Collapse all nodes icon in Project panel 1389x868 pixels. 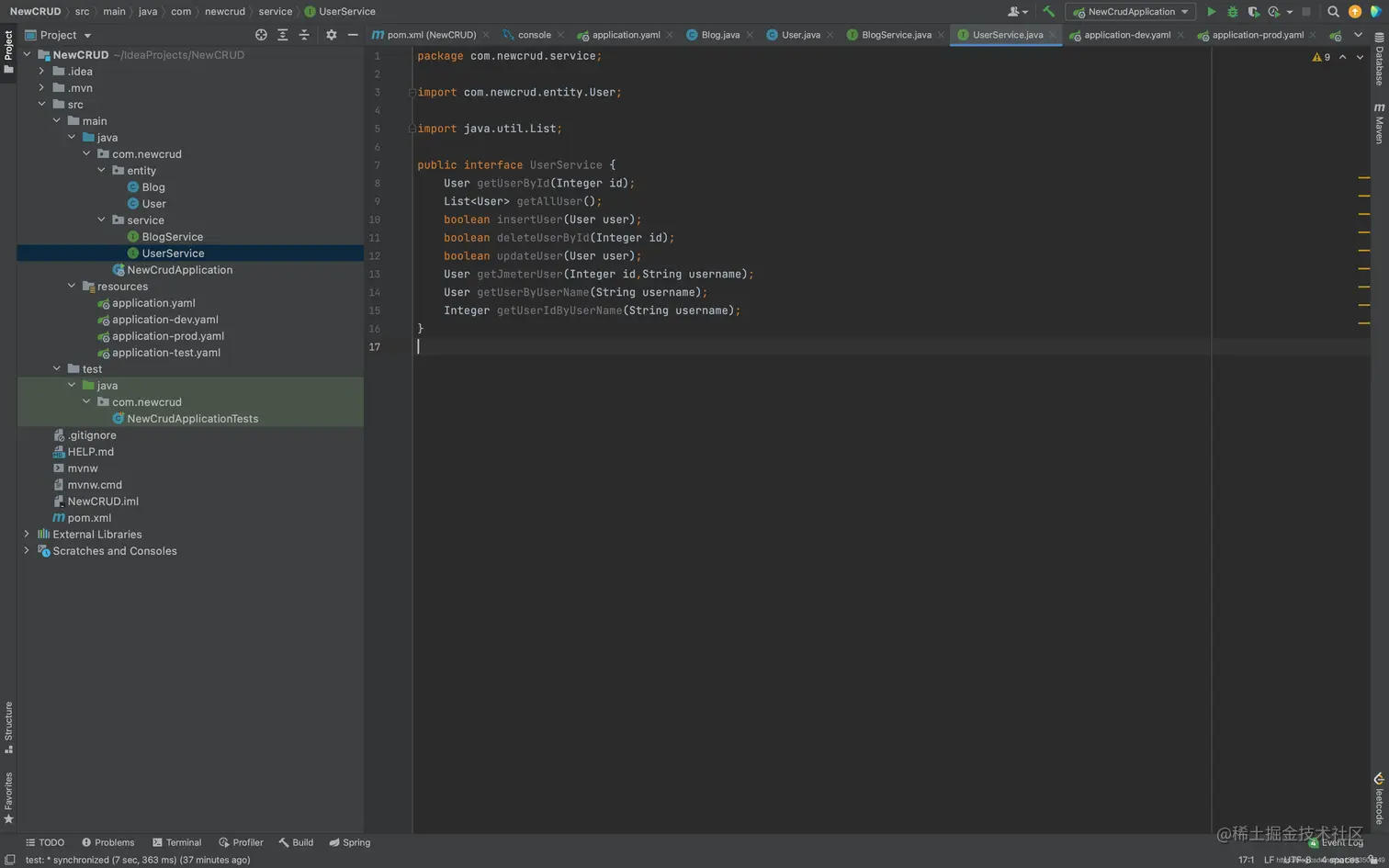click(304, 35)
